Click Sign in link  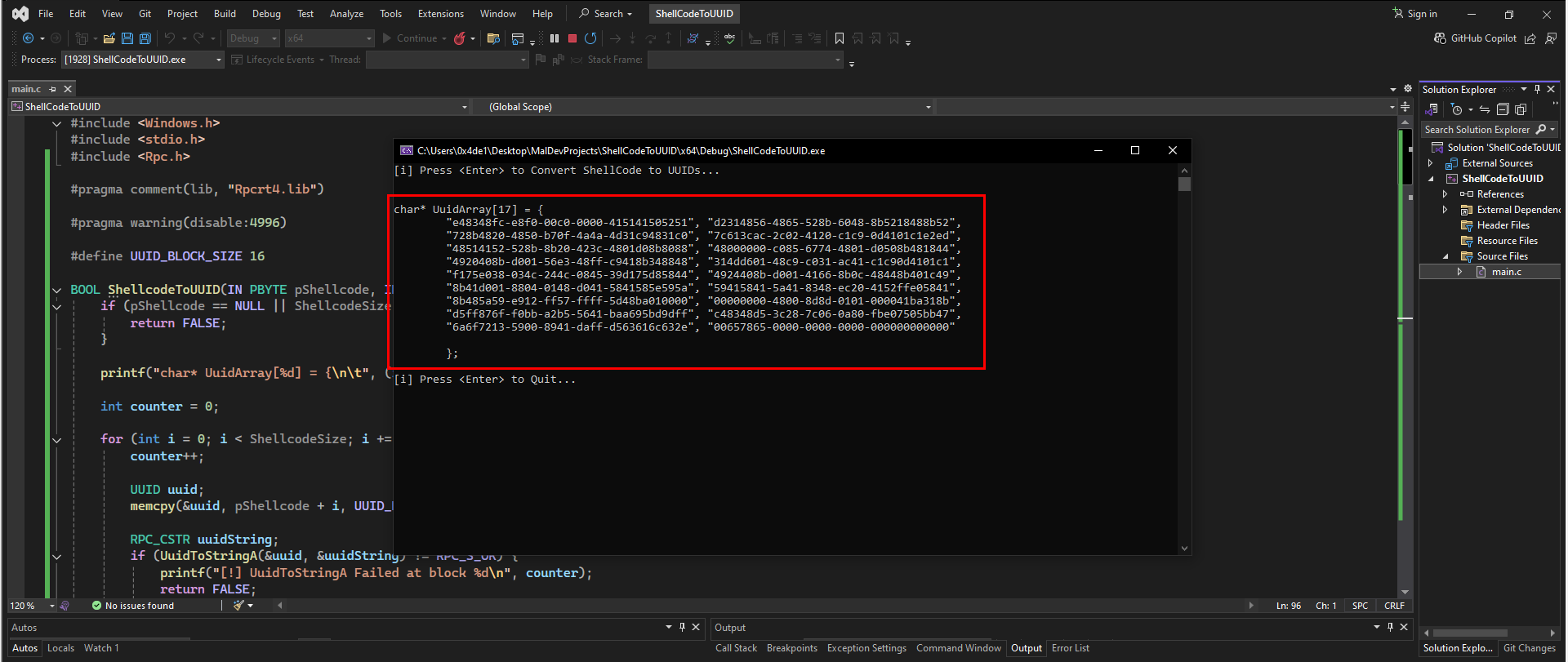click(x=1415, y=14)
